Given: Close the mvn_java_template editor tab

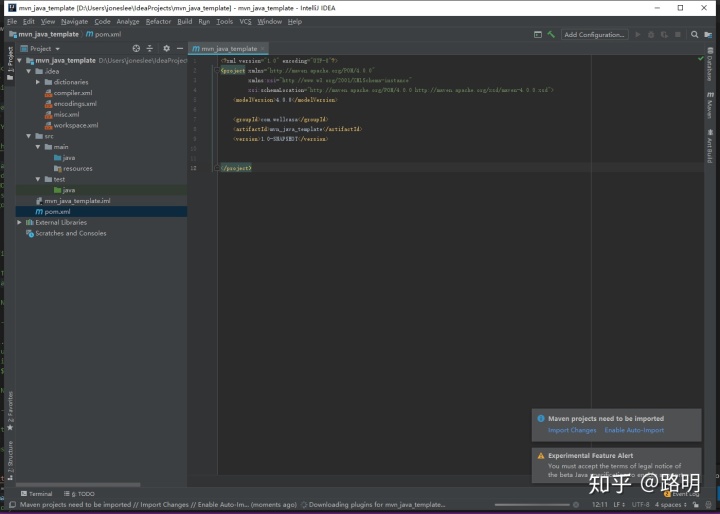Looking at the screenshot, I should pos(263,48).
